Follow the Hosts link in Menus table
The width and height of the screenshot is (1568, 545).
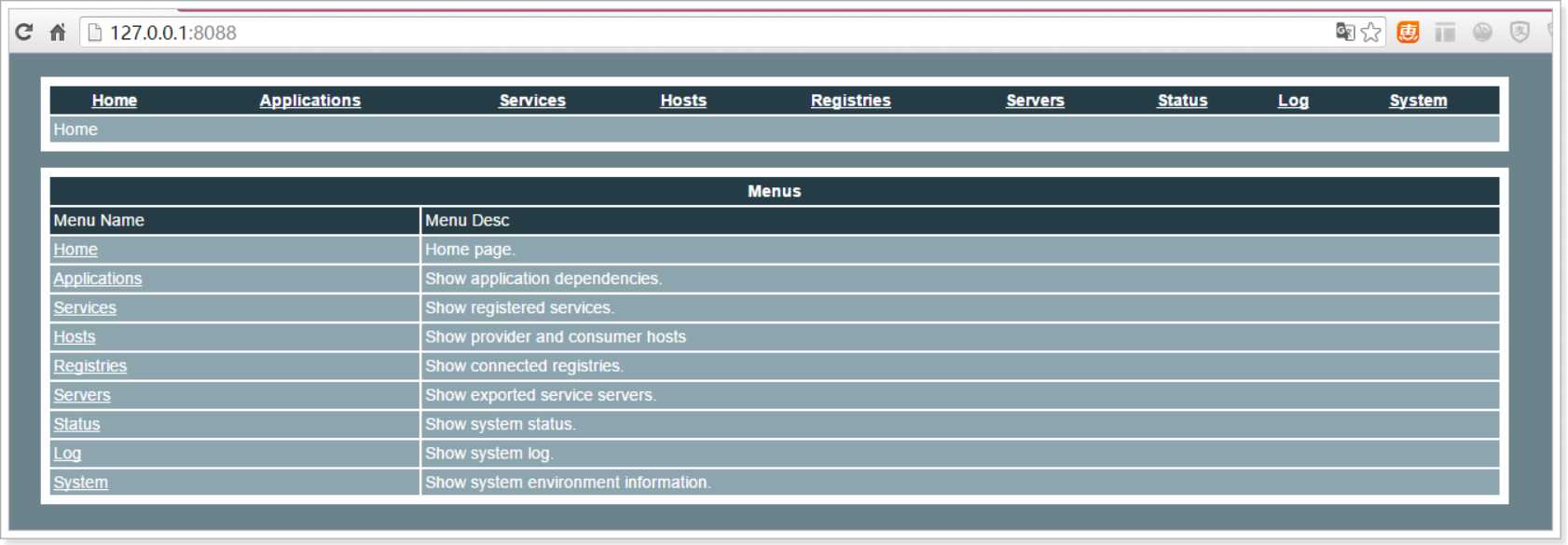tap(75, 336)
